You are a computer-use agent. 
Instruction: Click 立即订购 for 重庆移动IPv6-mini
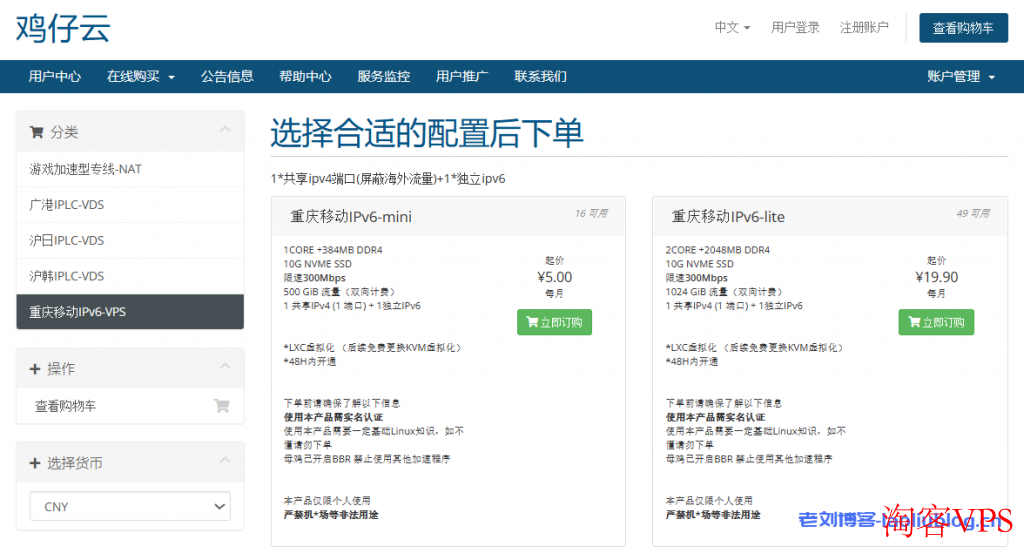pyautogui.click(x=554, y=323)
